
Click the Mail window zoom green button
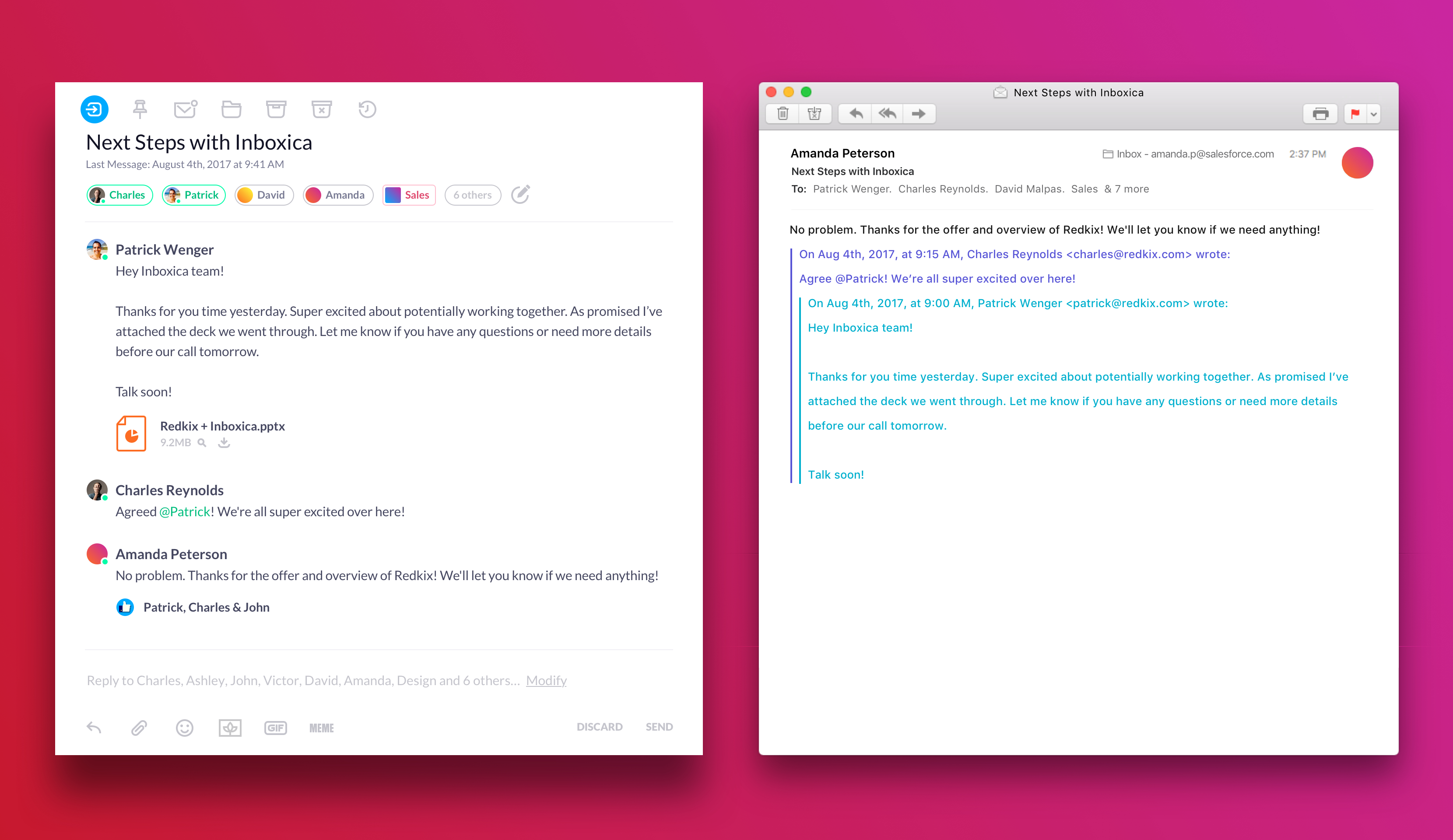(806, 92)
